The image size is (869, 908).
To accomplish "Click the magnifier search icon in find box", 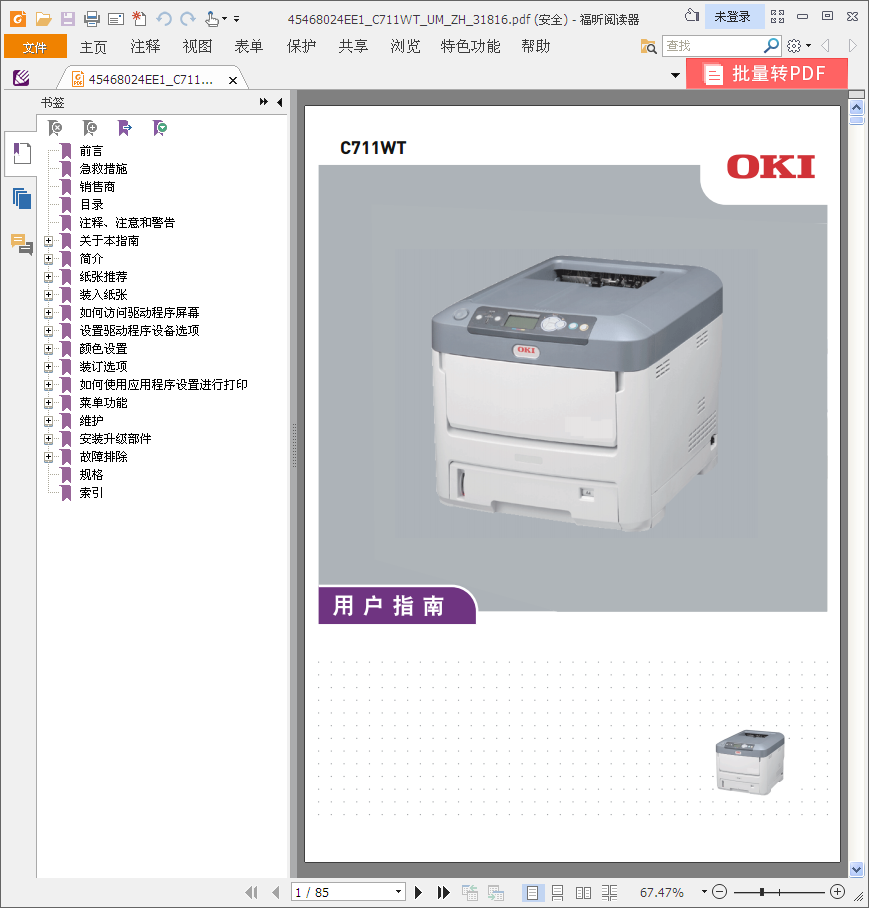I will point(771,45).
